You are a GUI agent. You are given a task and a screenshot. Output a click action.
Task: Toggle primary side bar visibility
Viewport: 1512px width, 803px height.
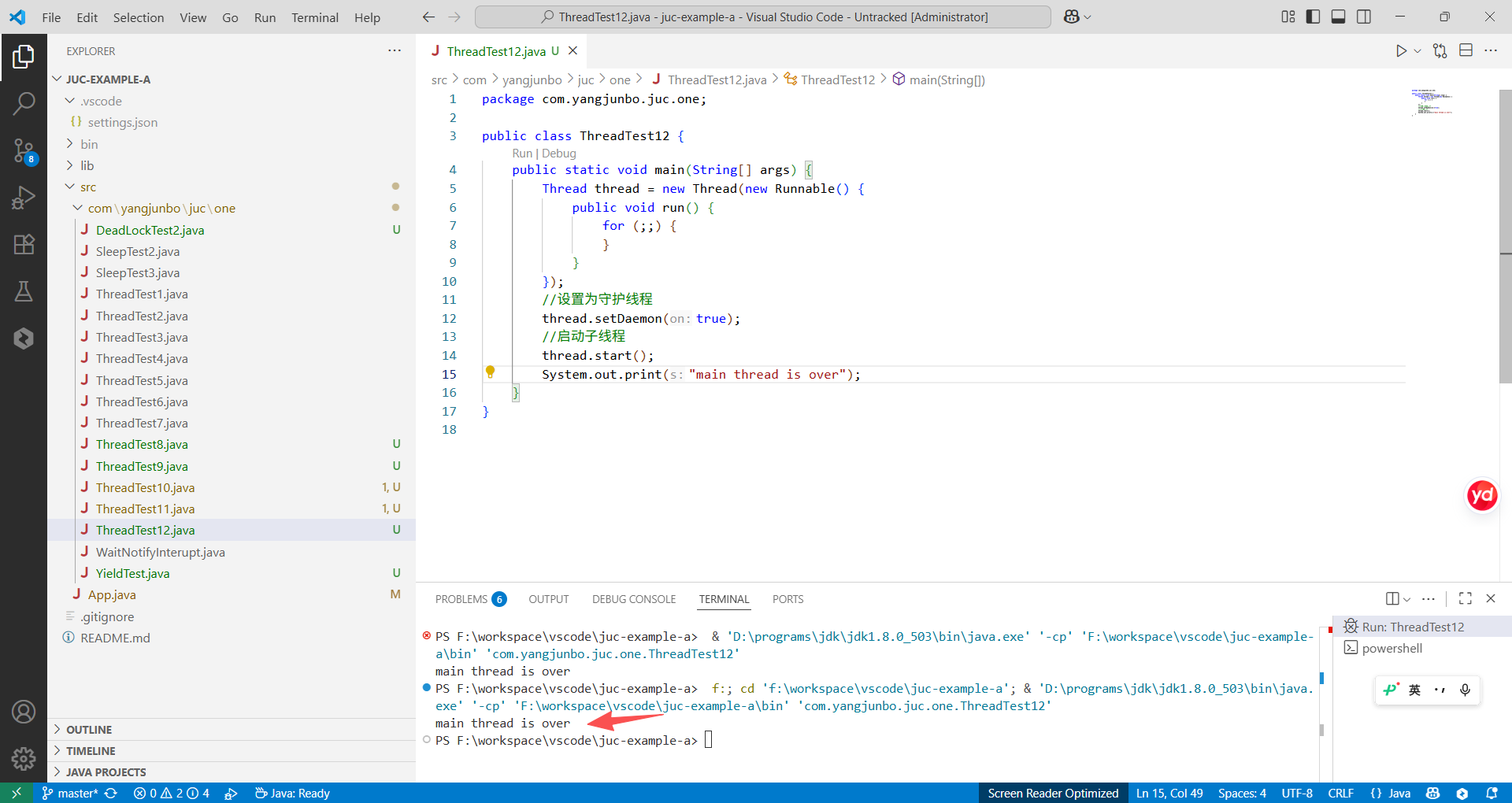tap(1313, 17)
